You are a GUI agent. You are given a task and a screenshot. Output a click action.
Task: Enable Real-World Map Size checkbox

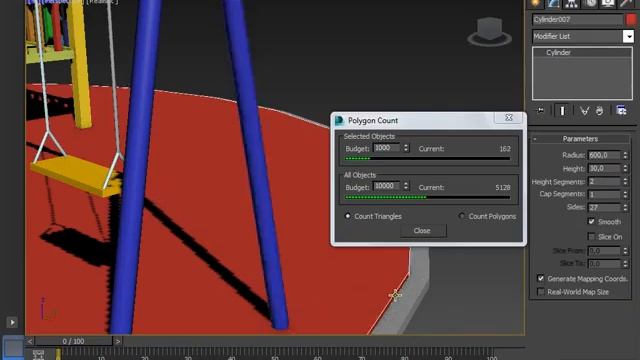[540, 292]
